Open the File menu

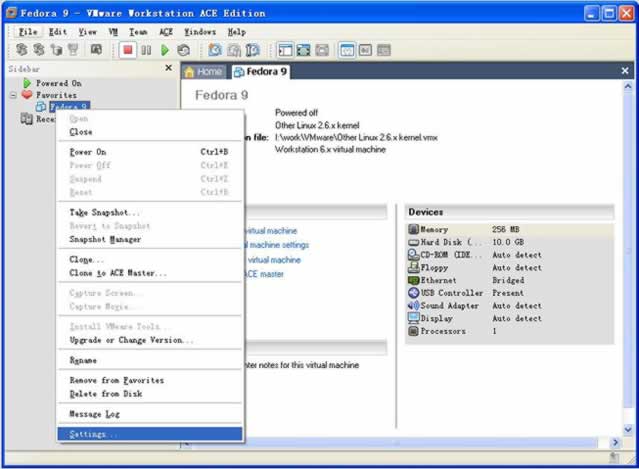28,32
